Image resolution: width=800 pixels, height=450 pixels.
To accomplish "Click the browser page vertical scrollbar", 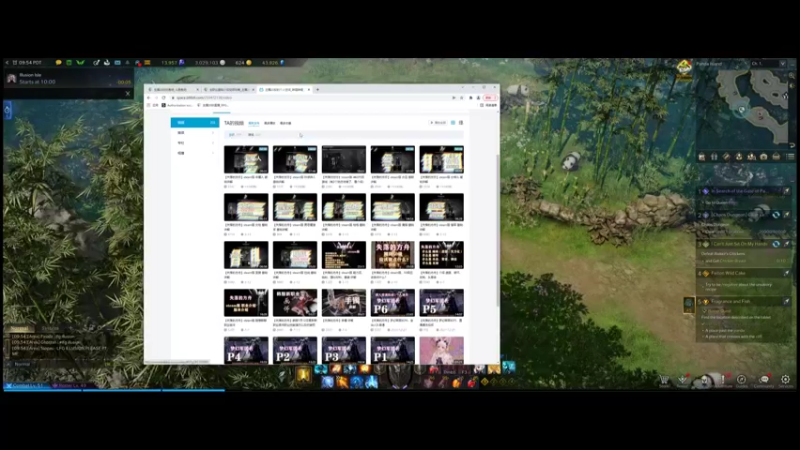I will tap(497, 230).
